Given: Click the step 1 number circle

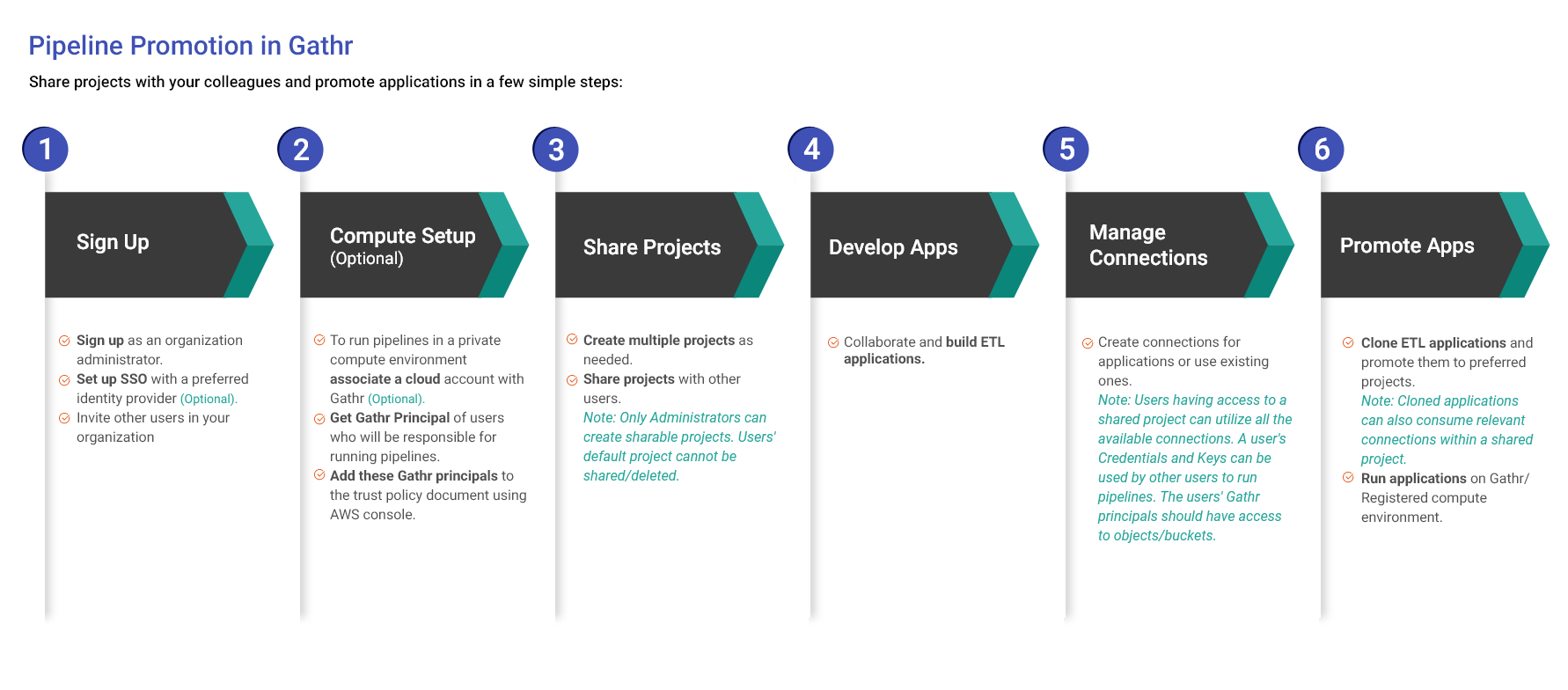Looking at the screenshot, I should click(45, 150).
